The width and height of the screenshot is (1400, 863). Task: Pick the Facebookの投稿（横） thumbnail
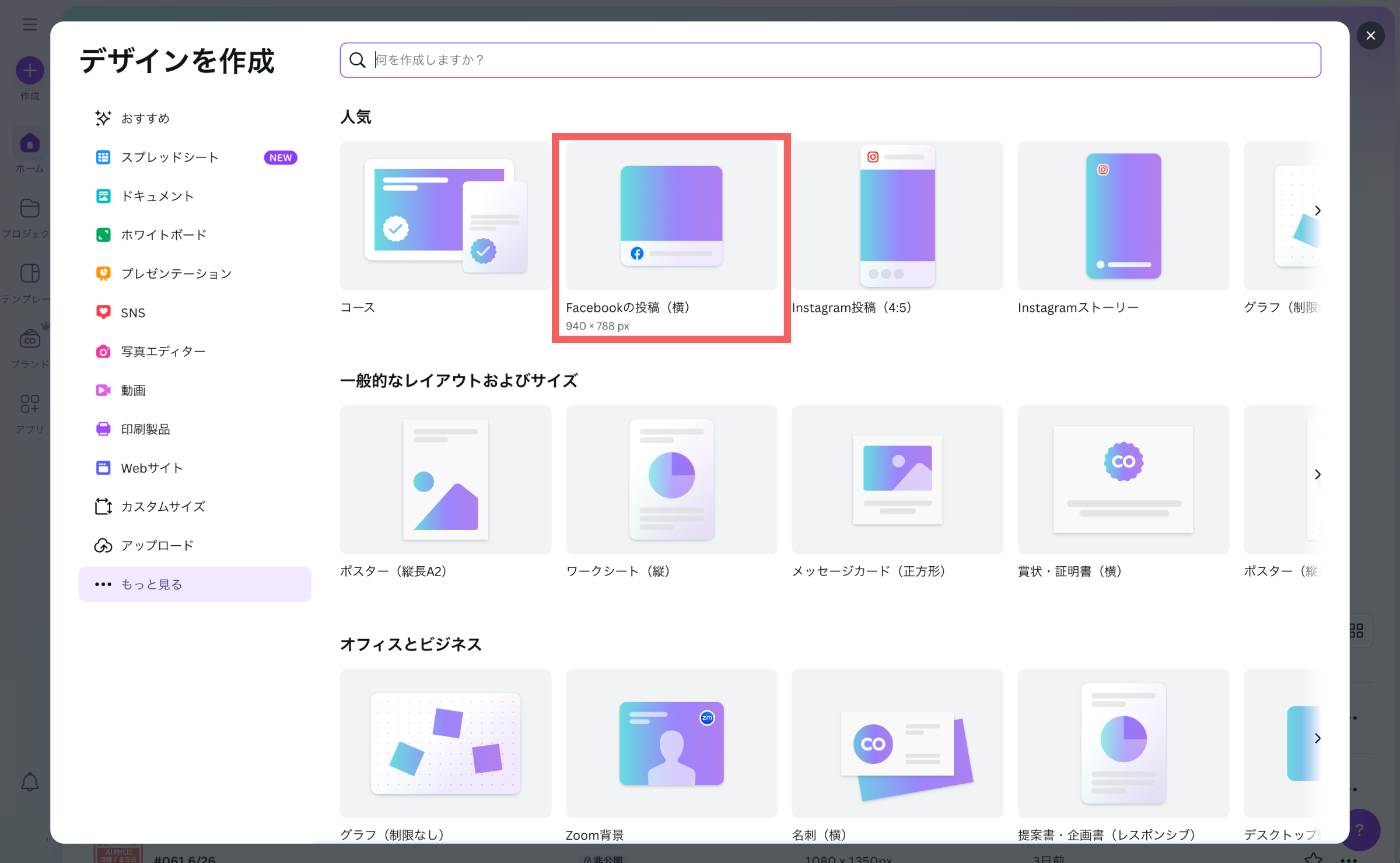(671, 216)
